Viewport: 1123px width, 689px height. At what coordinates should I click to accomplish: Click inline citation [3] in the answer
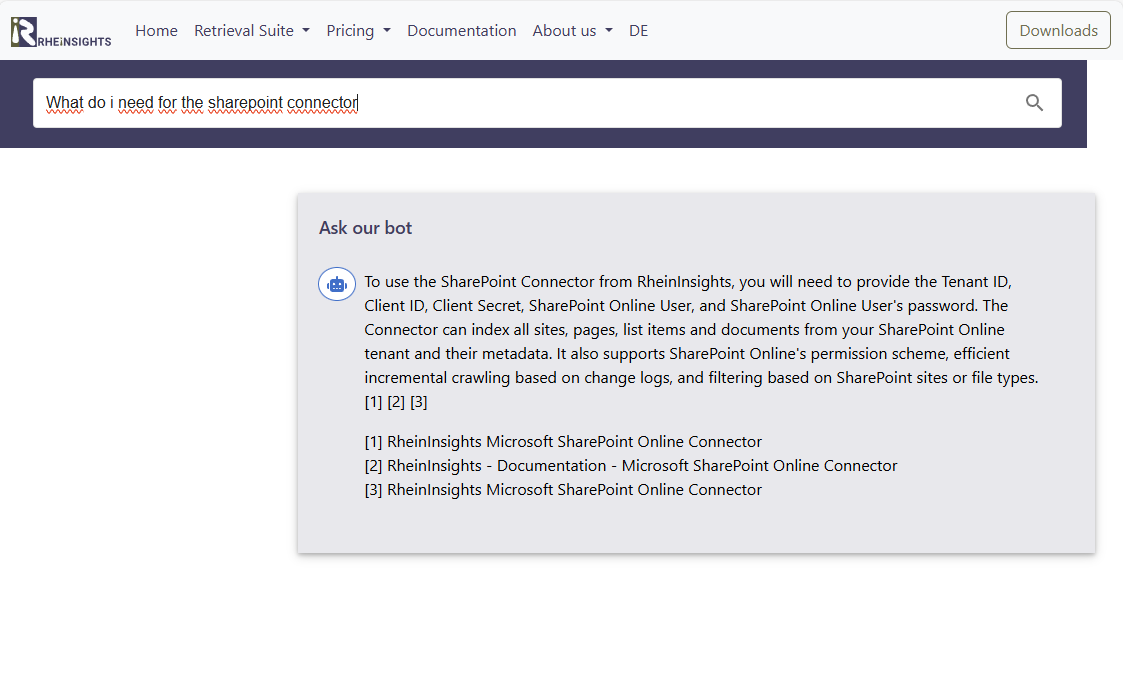419,402
